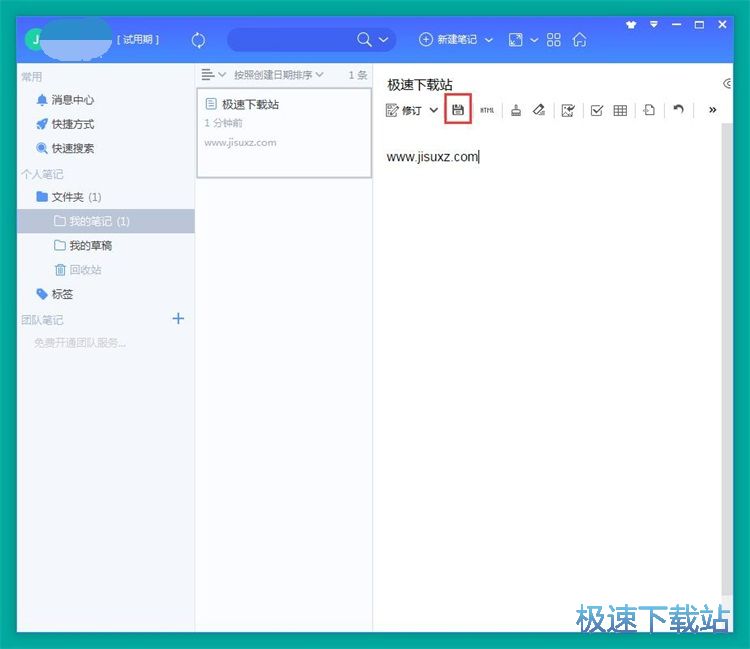The height and width of the screenshot is (649, 750).
Task: Click the insert table grid icon
Action: pos(620,110)
